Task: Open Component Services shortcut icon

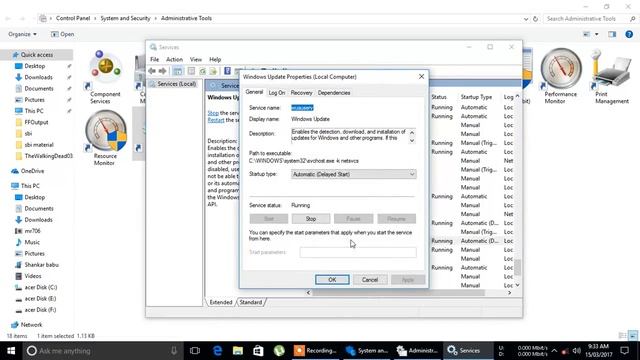Action: point(105,69)
